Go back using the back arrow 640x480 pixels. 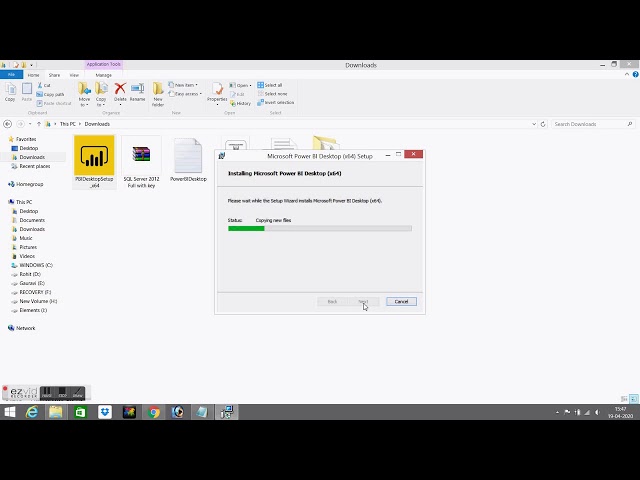tap(7, 124)
